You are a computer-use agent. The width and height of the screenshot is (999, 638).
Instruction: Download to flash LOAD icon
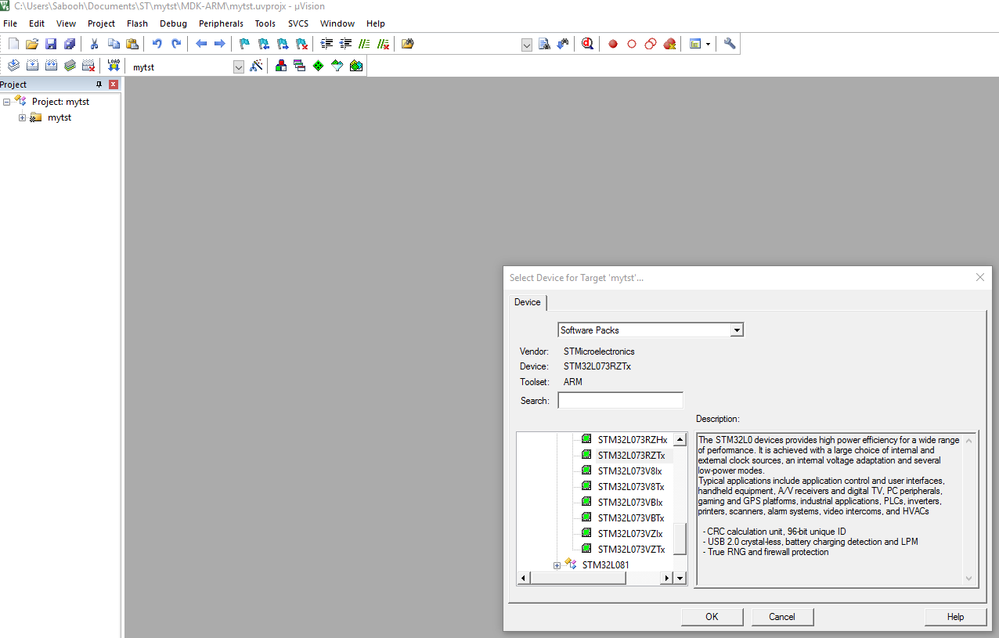(x=113, y=66)
